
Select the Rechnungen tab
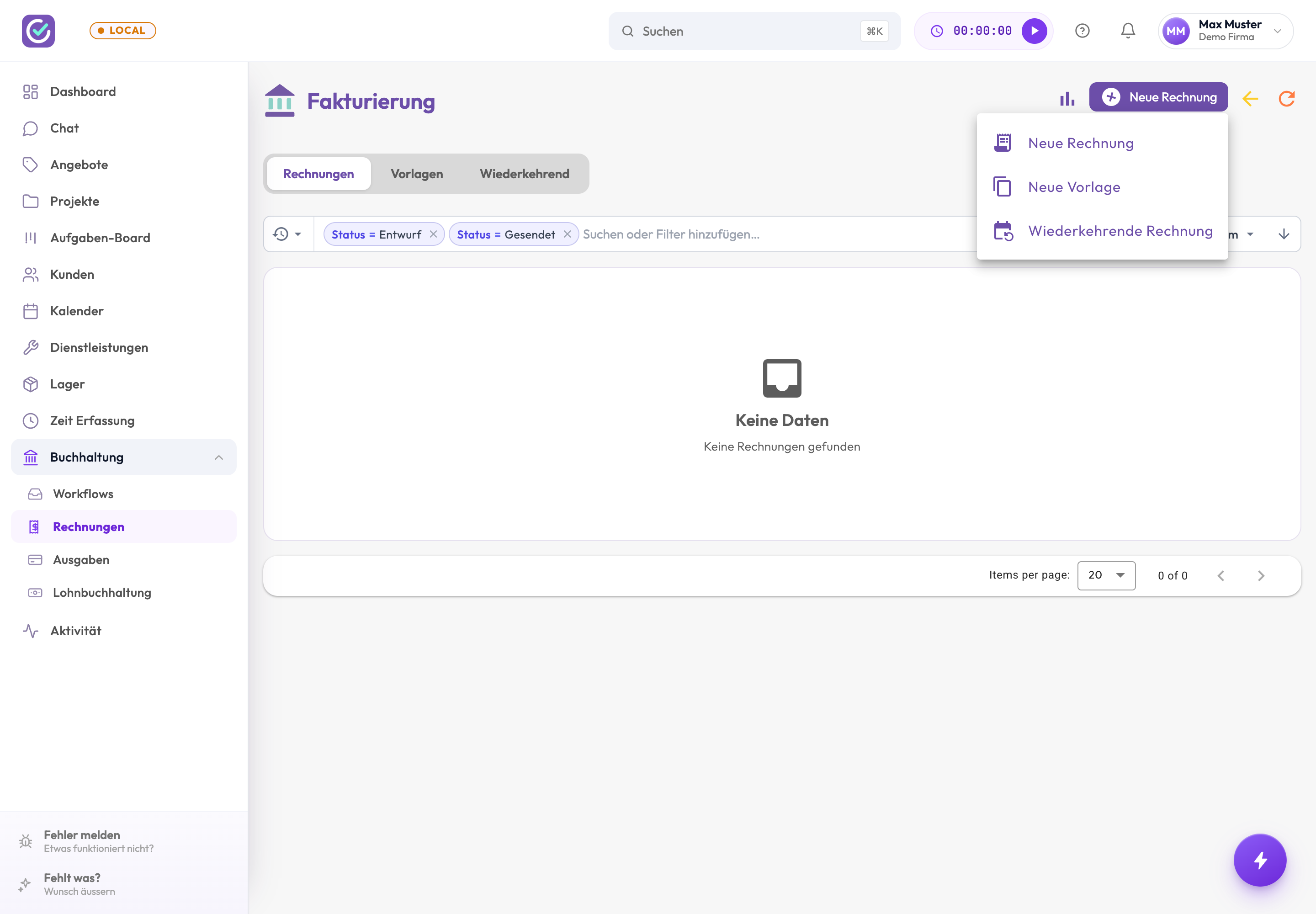[318, 174]
